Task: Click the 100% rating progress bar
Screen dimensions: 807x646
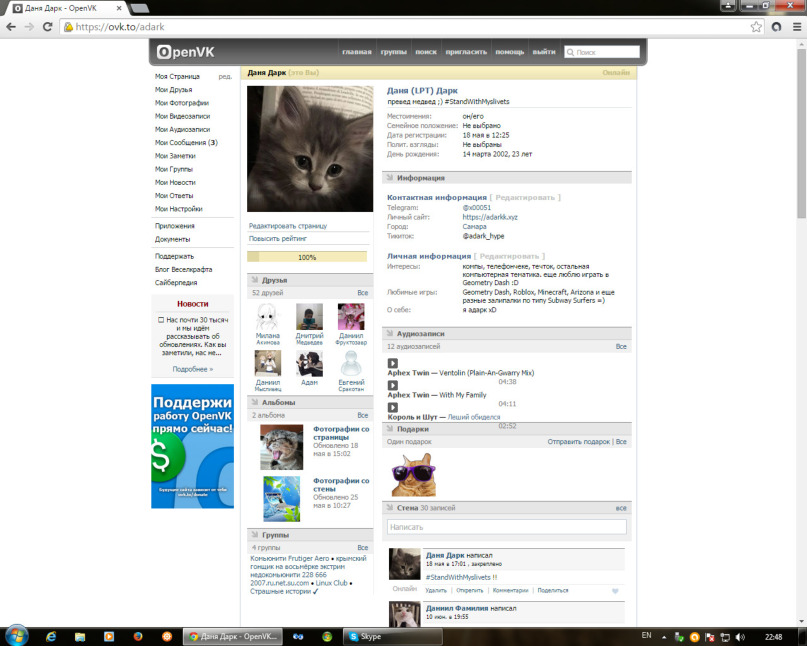Action: [307, 257]
